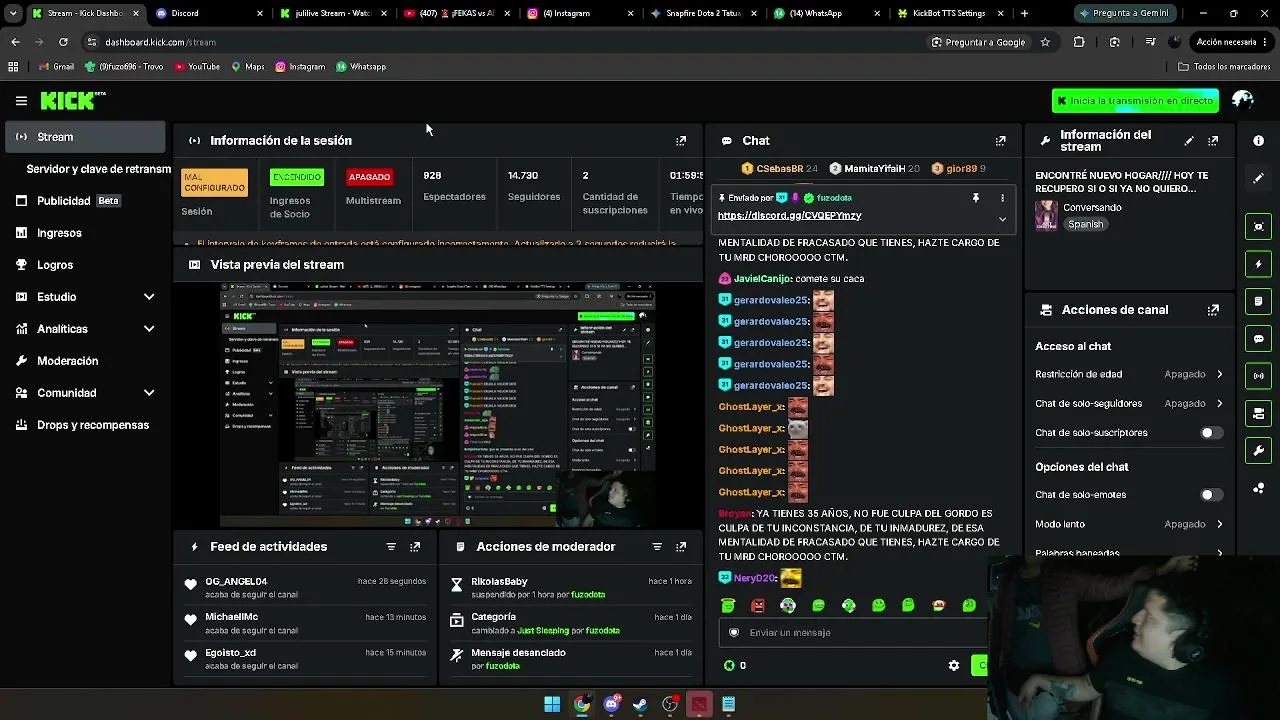Viewport: 1280px width, 720px height.
Task: Open Ingresos in the sidebar
Action: click(85, 233)
